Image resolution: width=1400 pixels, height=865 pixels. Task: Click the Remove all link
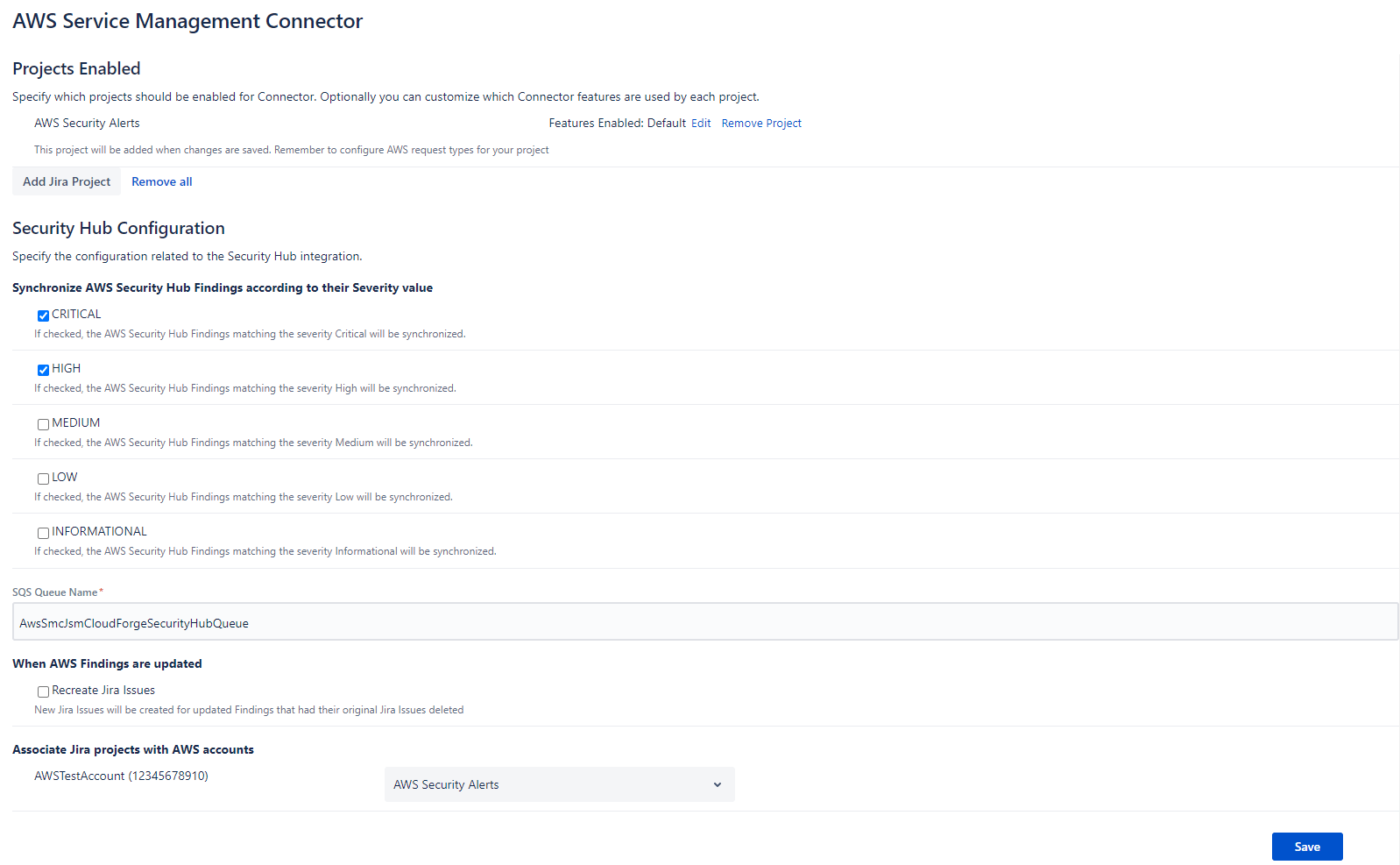pyautogui.click(x=162, y=181)
